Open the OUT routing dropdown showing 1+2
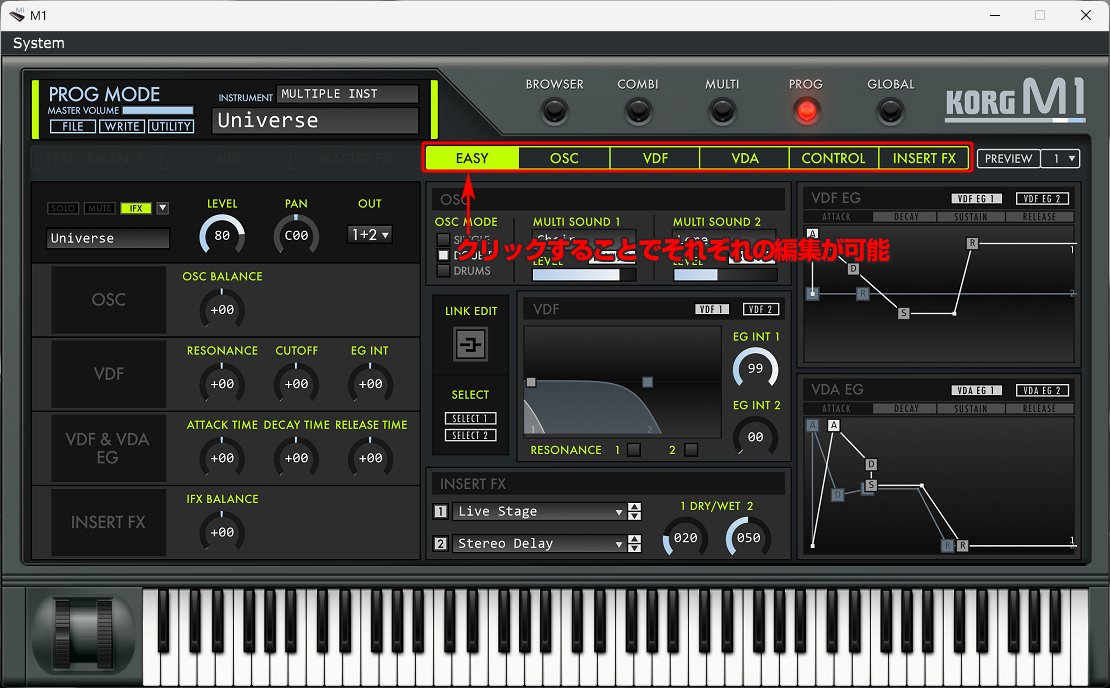Viewport: 1110px width, 688px height. tap(370, 235)
